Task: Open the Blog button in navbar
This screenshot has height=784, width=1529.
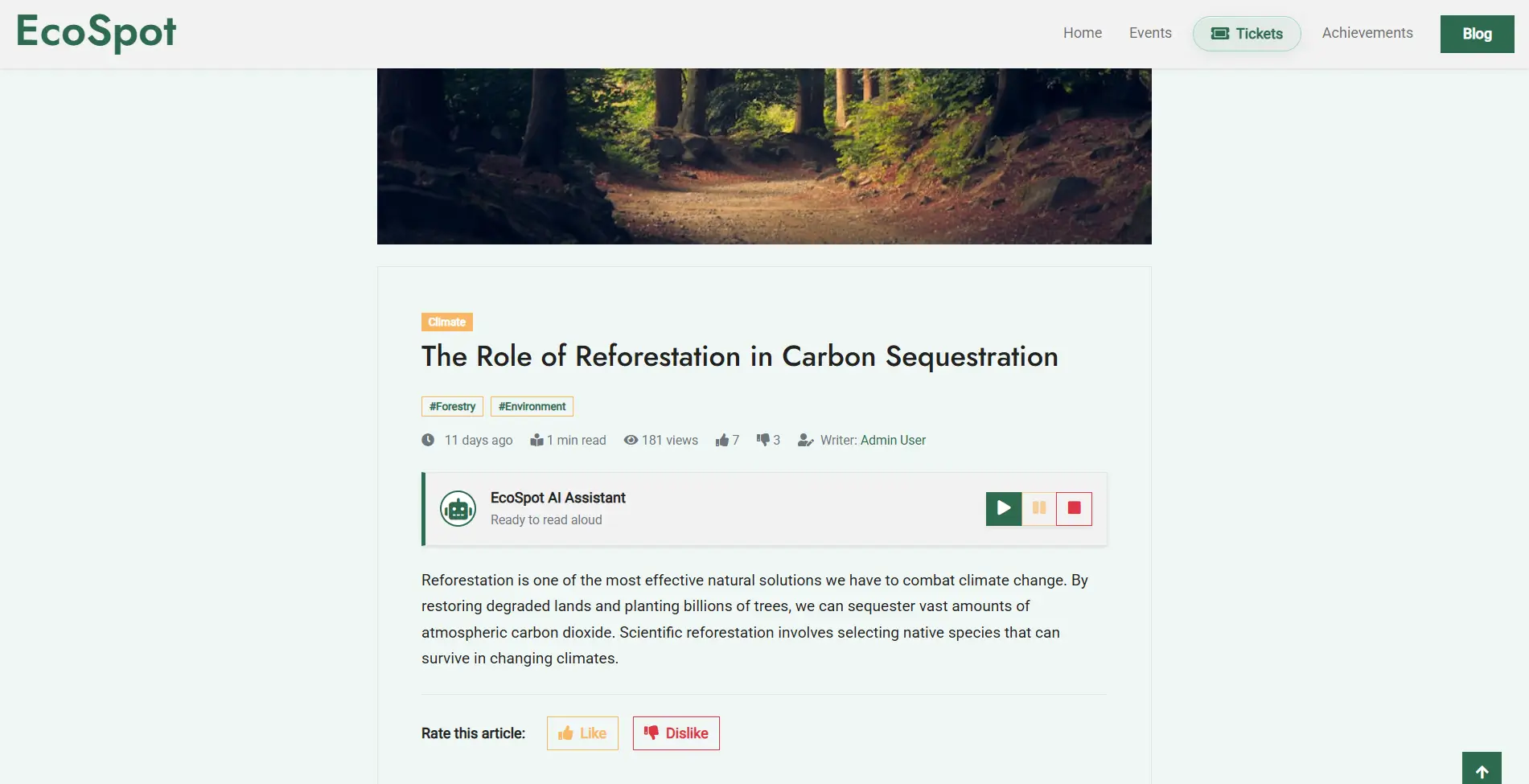Action: point(1477,34)
